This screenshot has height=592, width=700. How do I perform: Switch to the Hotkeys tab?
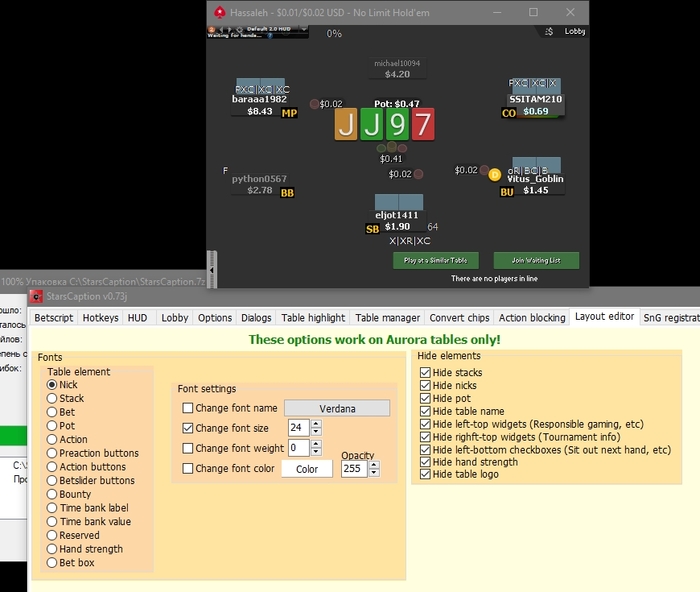click(100, 317)
